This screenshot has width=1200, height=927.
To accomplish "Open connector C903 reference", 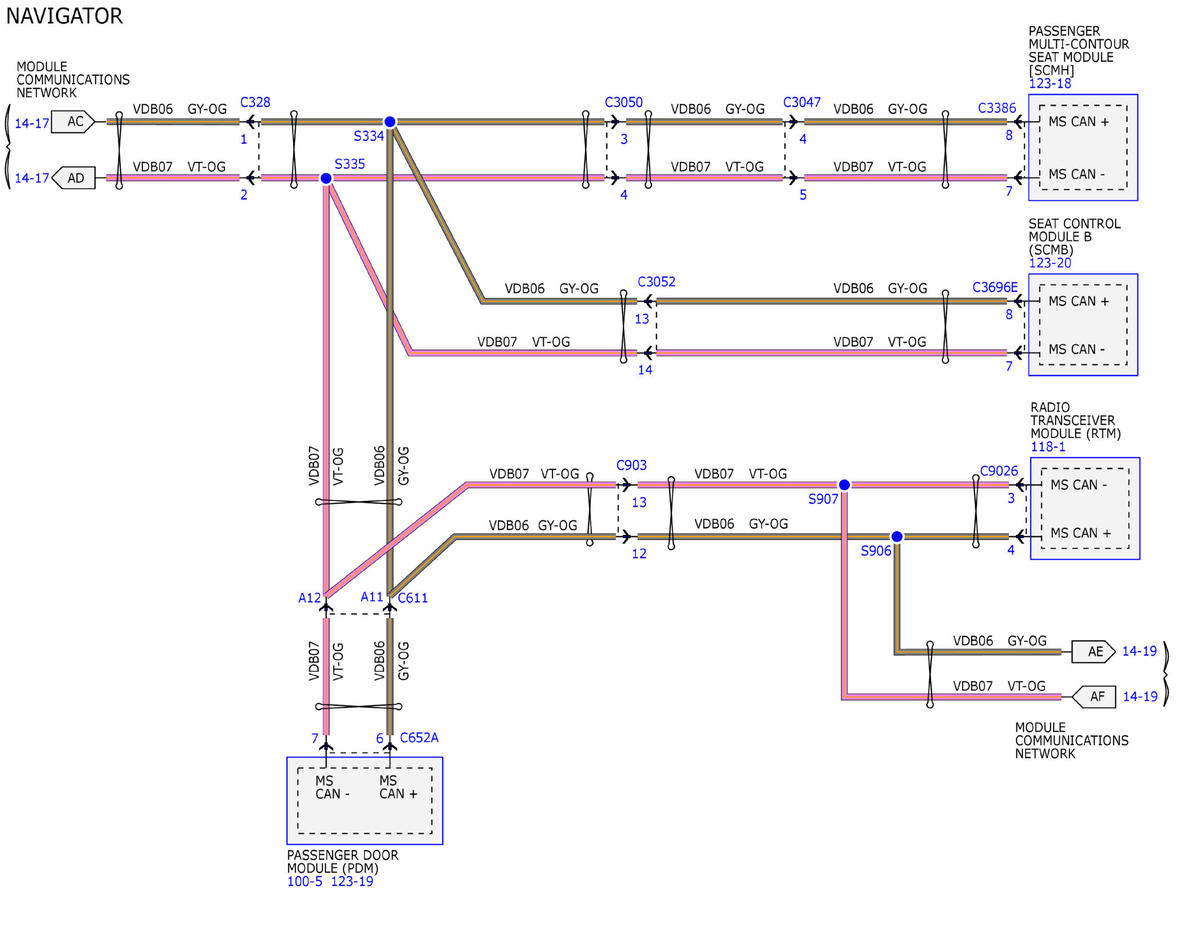I will [632, 465].
